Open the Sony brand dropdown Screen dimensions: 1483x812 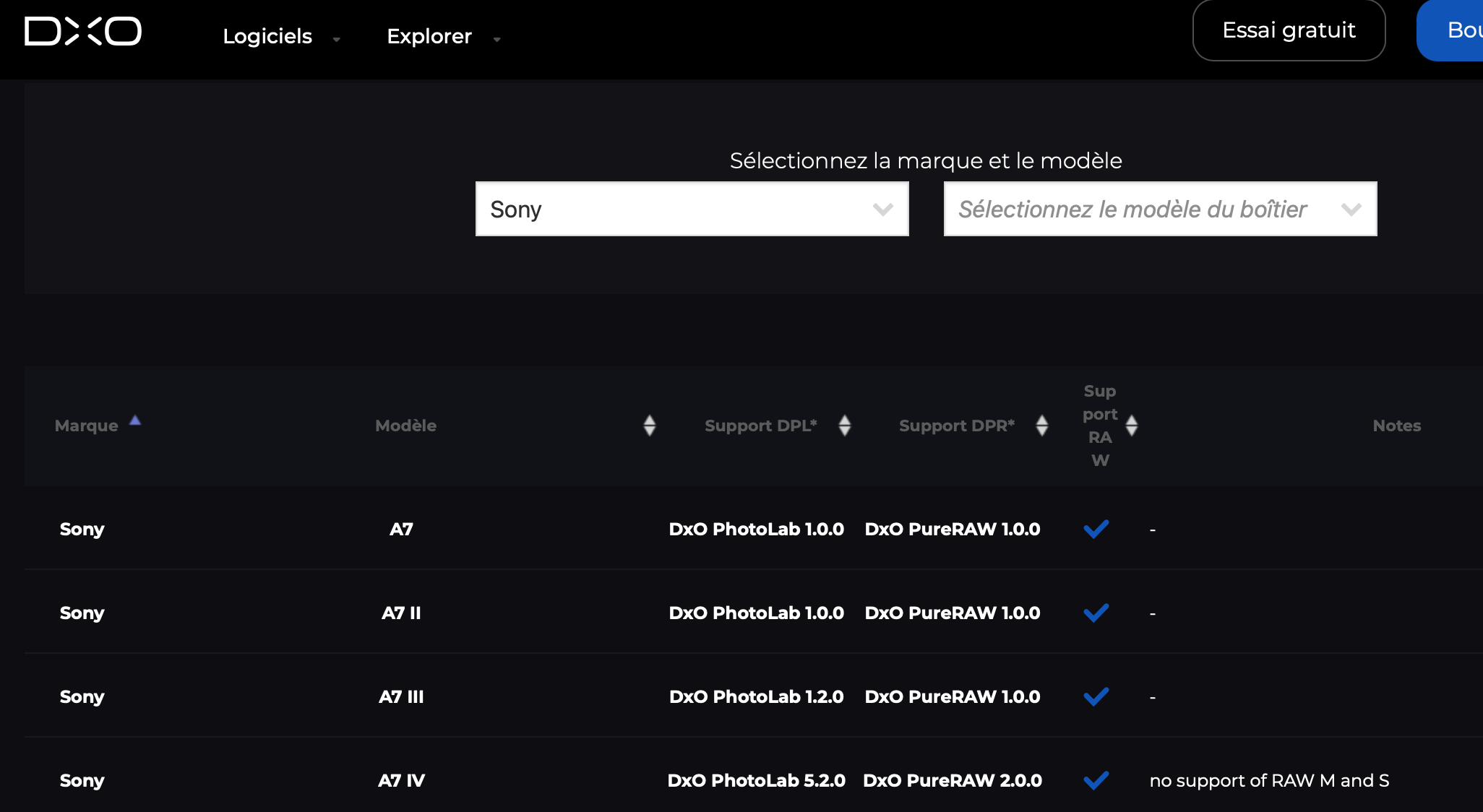692,209
